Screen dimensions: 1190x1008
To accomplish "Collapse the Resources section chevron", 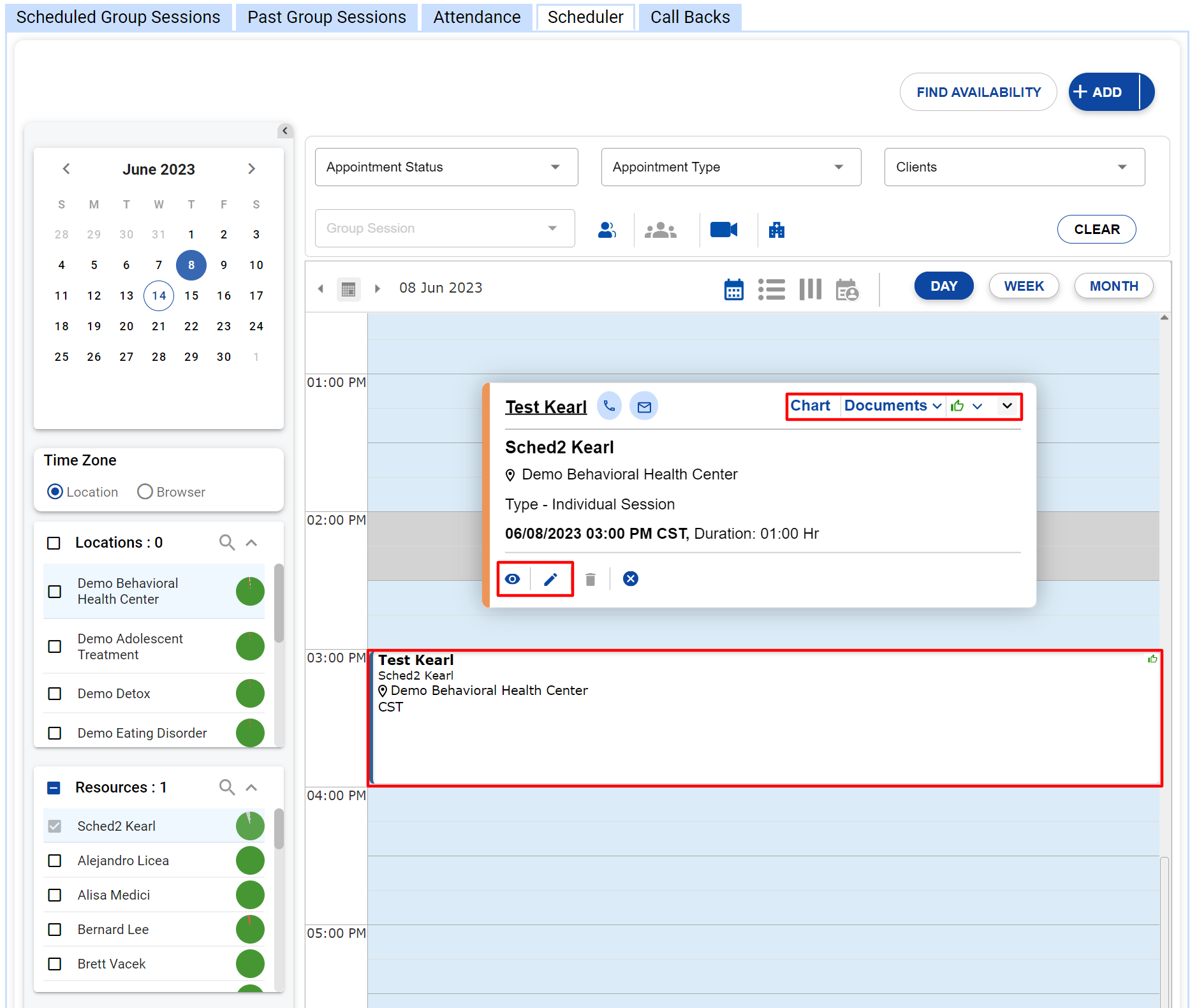I will pyautogui.click(x=251, y=787).
